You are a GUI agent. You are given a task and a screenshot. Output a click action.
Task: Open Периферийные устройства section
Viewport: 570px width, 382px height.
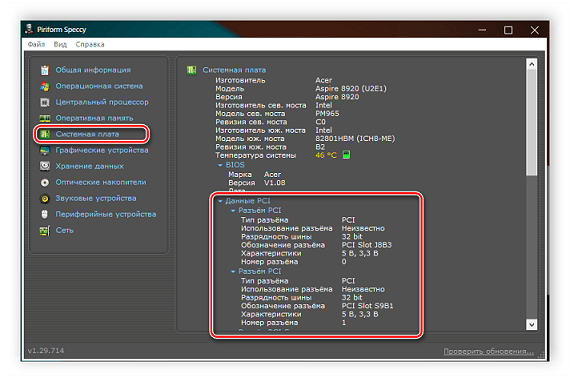click(x=106, y=214)
